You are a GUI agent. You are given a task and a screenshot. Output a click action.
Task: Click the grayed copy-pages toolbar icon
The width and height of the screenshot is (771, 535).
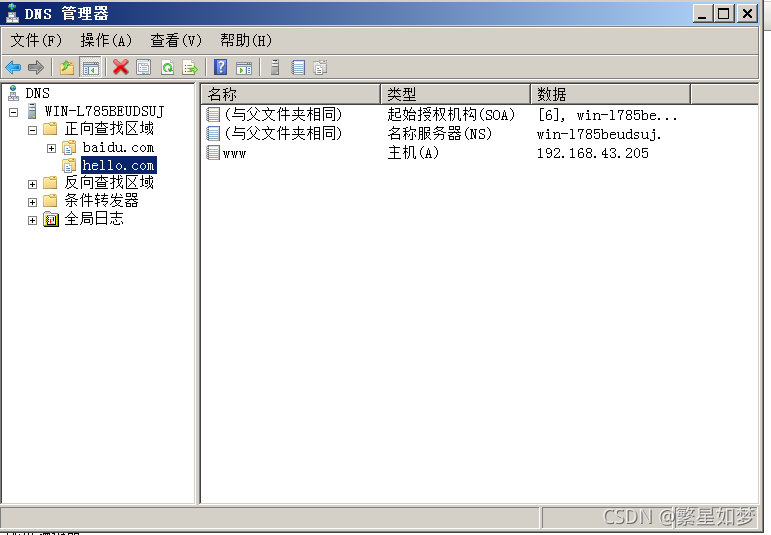pos(320,67)
